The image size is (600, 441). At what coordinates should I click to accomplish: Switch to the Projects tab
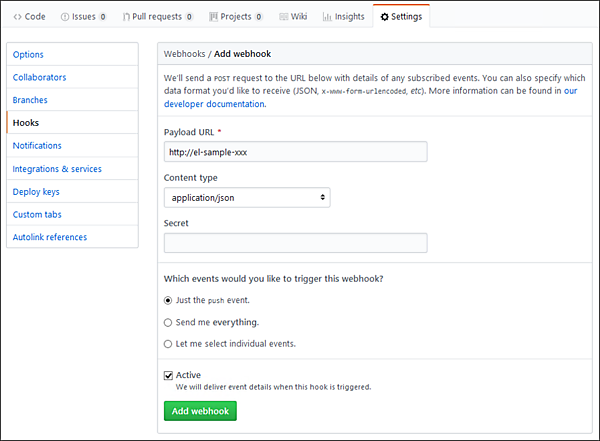click(233, 16)
